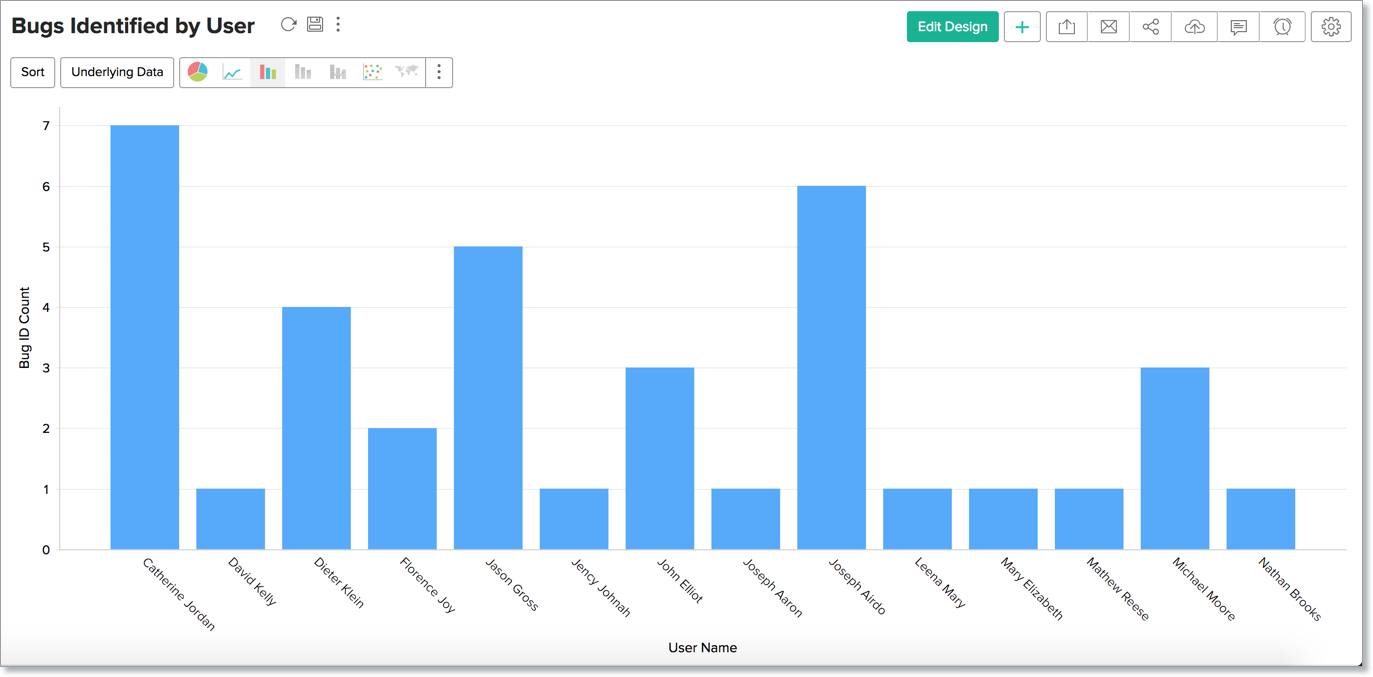Click the John Elliot bar
Viewport: 1373px width, 677px height.
pos(660,458)
